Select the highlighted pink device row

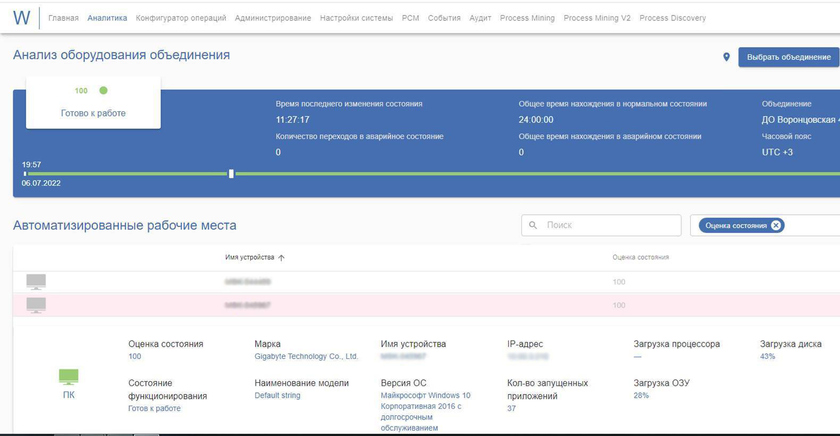click(420, 305)
